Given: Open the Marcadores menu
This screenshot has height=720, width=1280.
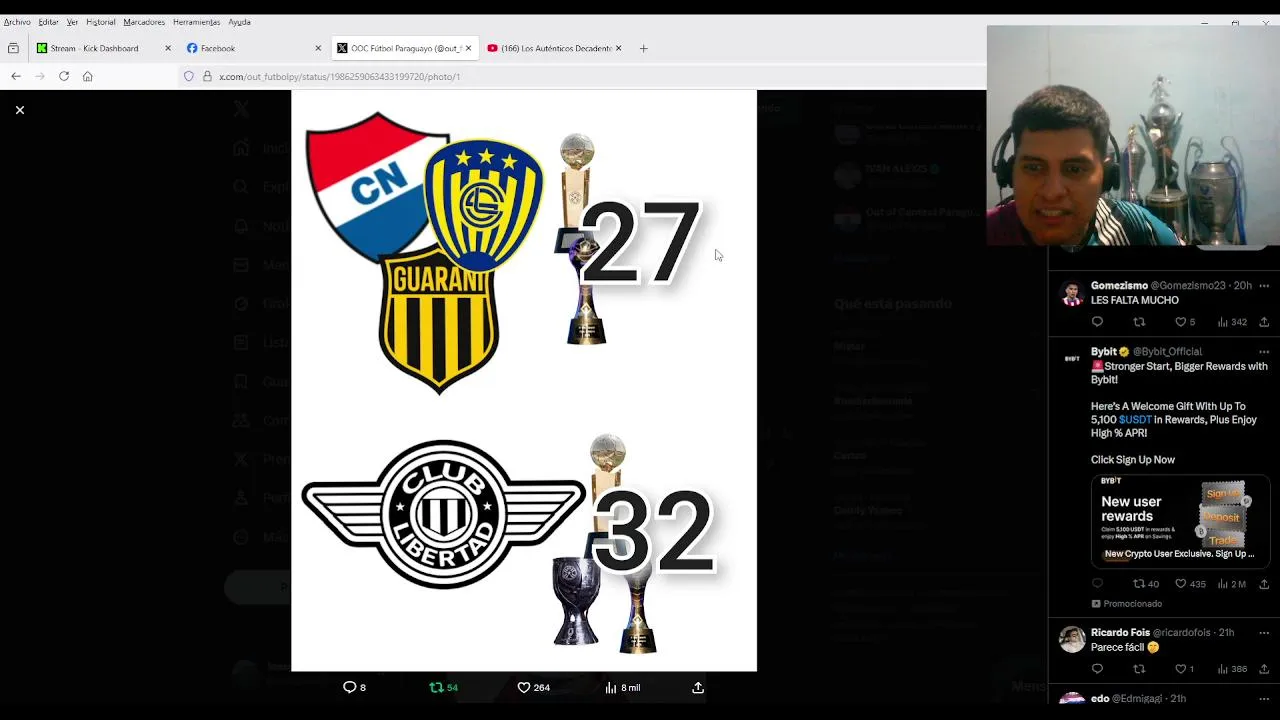Looking at the screenshot, I should pos(144,22).
